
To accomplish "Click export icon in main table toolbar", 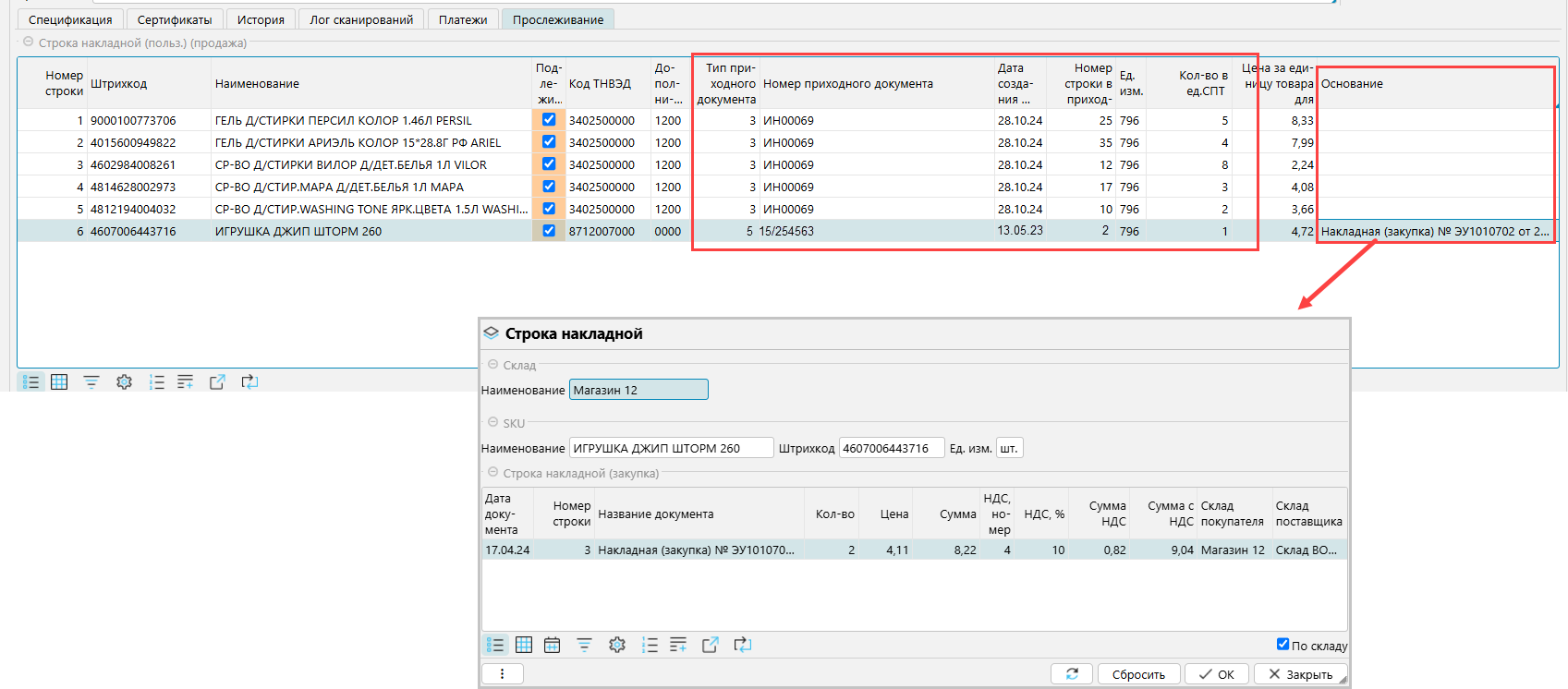I will click(x=217, y=381).
